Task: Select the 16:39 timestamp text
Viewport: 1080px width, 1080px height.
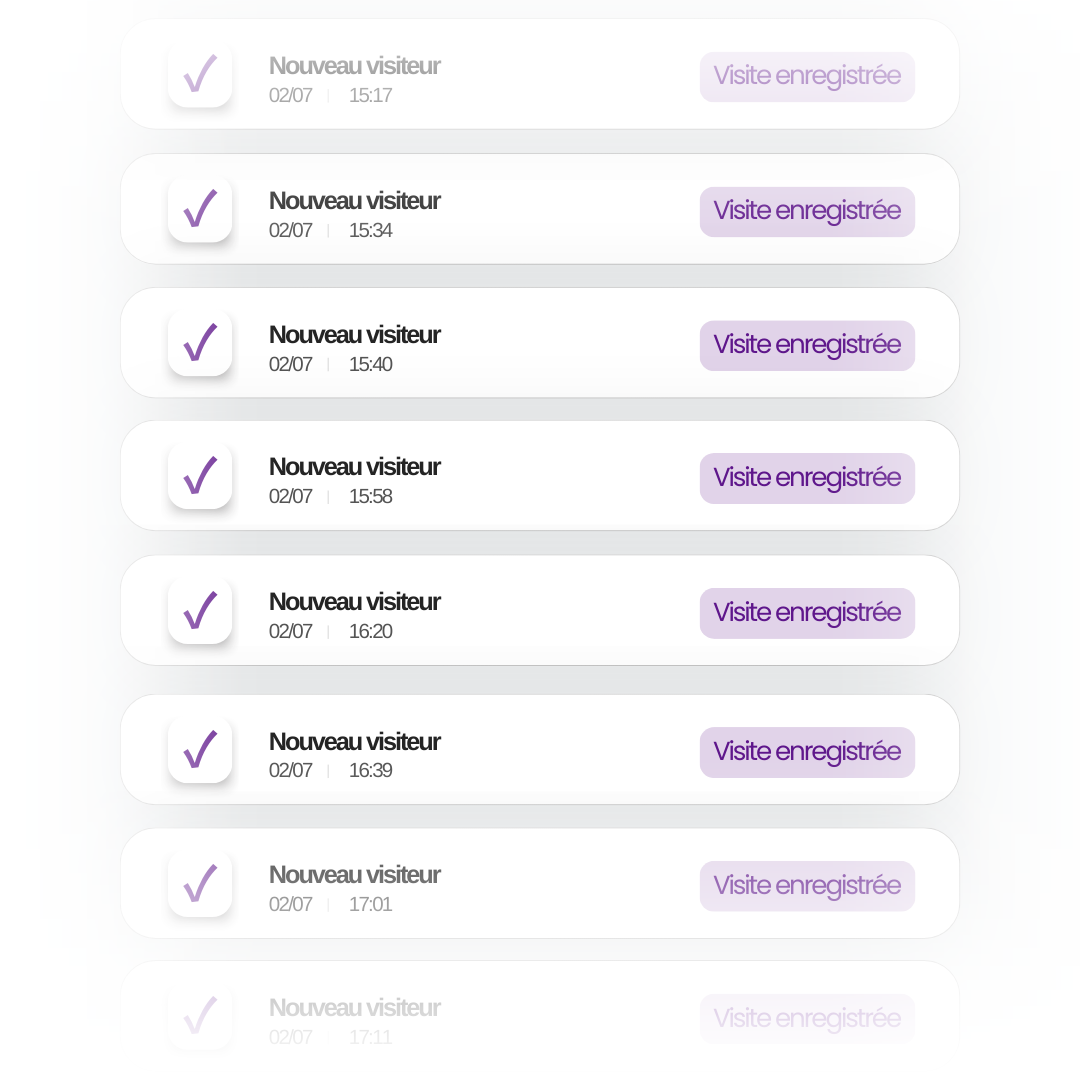Action: click(x=370, y=771)
